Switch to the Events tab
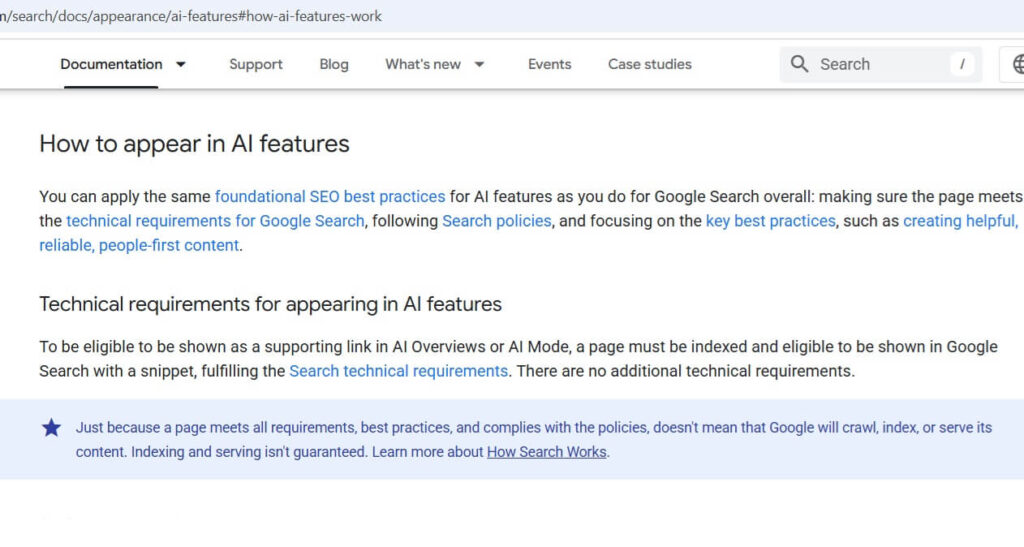This screenshot has height=547, width=1024. (x=549, y=64)
